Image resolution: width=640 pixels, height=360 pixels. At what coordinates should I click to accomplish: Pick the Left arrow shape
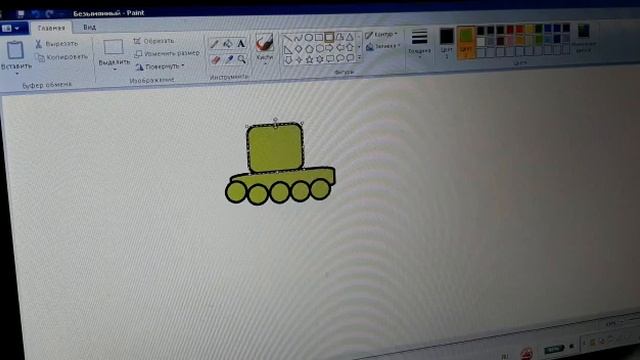[x=340, y=48]
